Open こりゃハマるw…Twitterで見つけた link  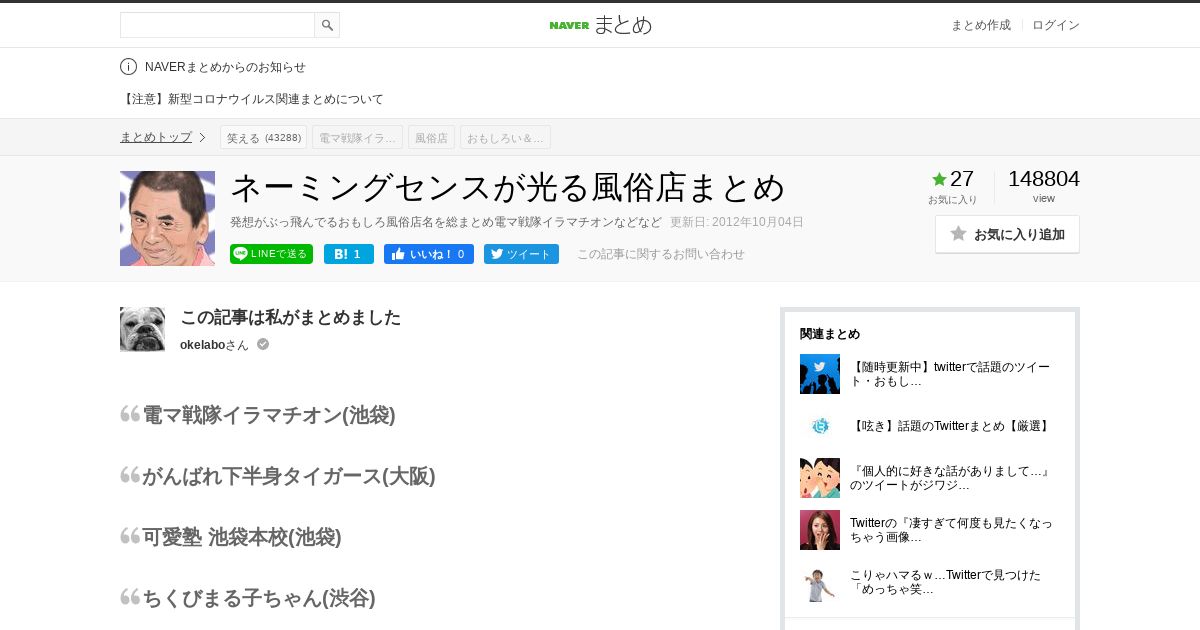coord(945,582)
